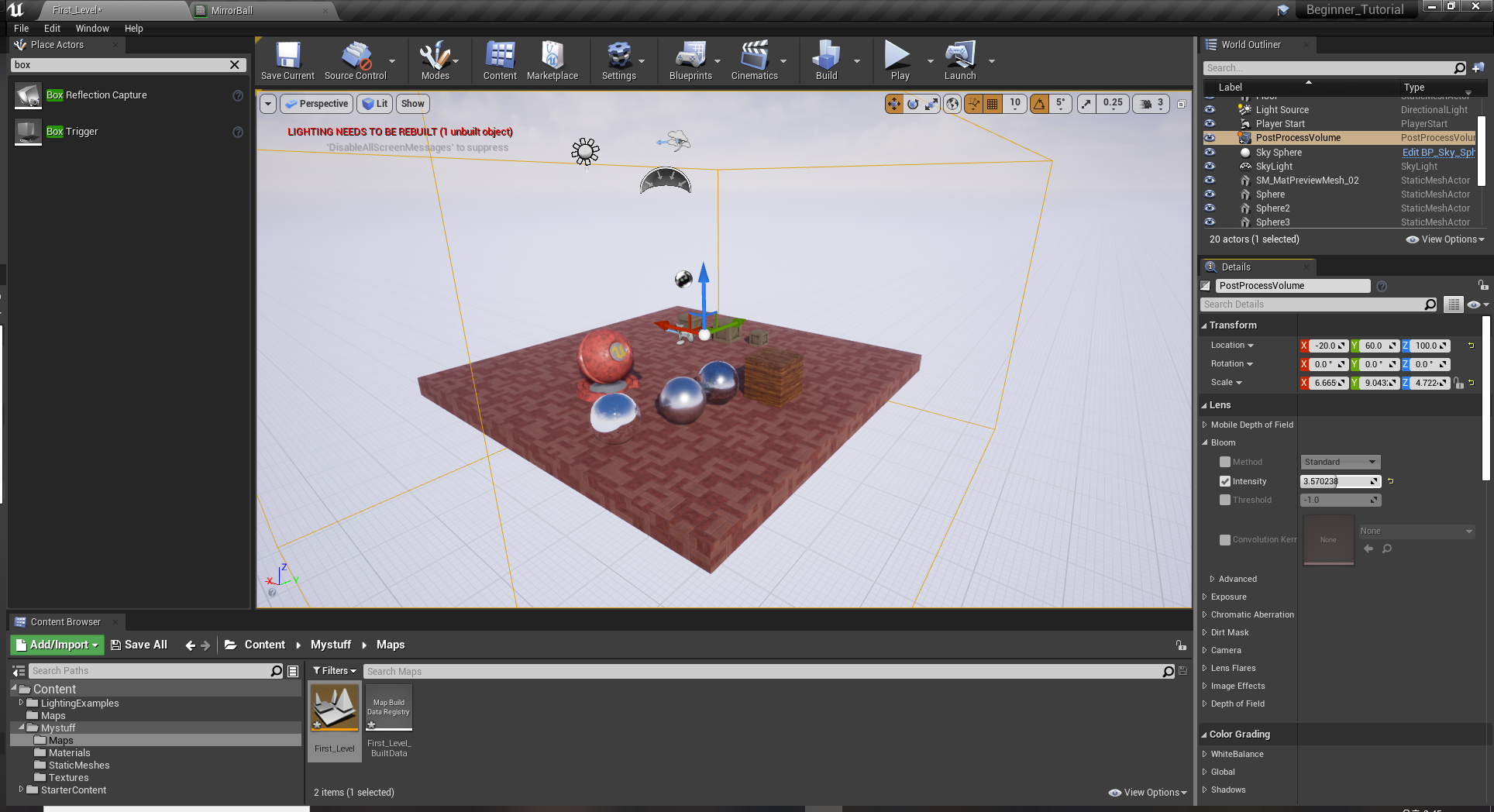The width and height of the screenshot is (1494, 812).
Task: Click the World Outliner search magnifier icon
Action: (x=1460, y=68)
